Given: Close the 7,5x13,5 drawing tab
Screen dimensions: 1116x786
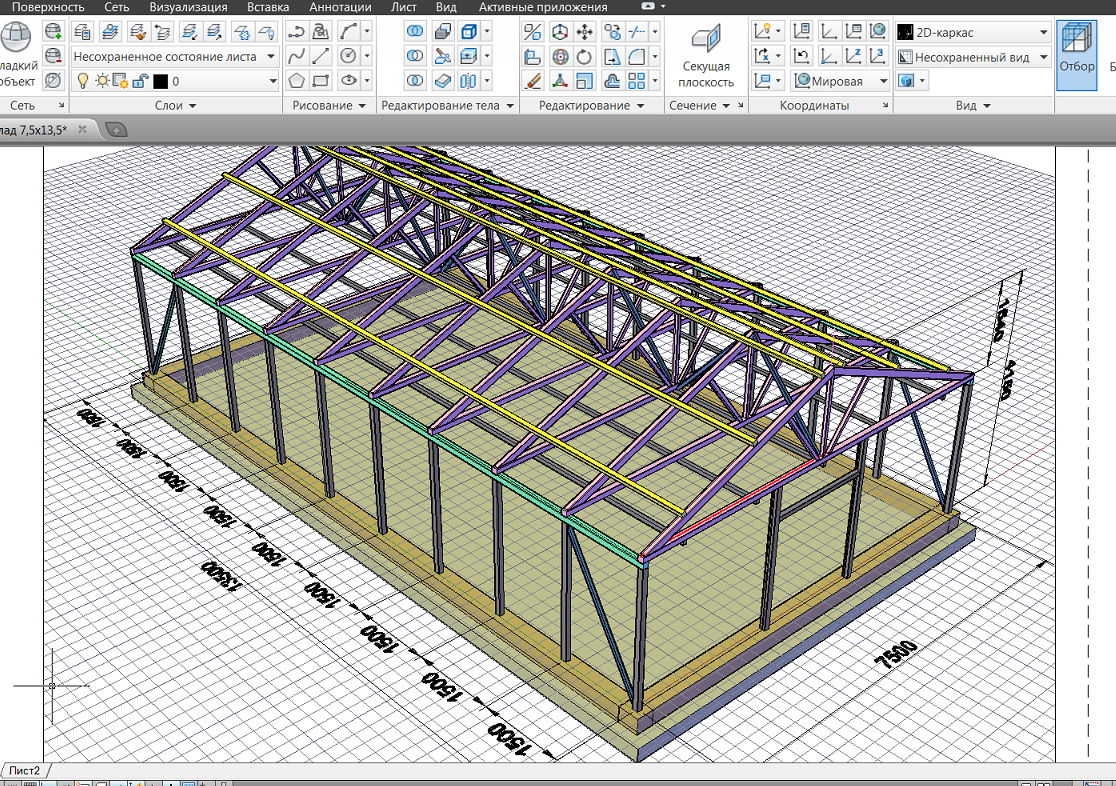Looking at the screenshot, I should 82,130.
